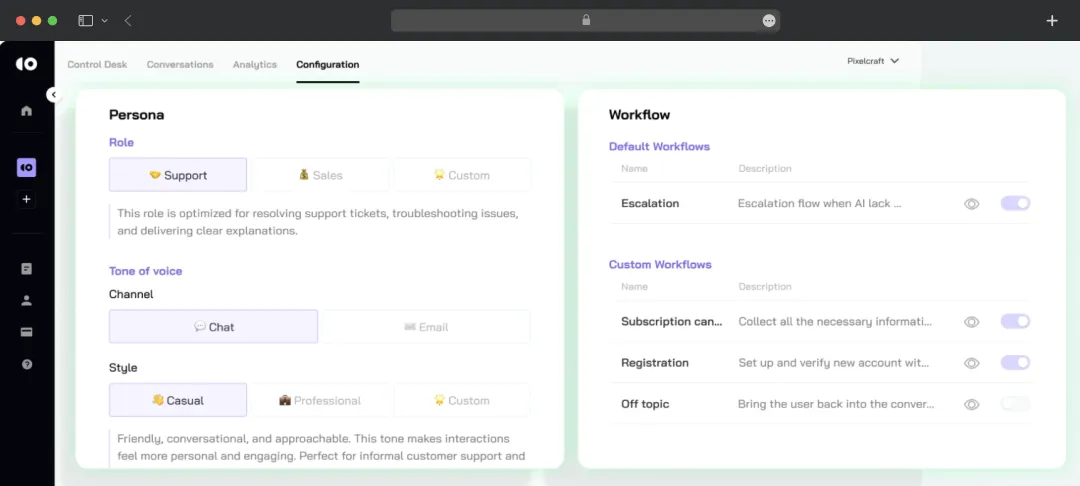Viewport: 1080px width, 486px height.
Task: Switch to Conversations tab
Action: tap(180, 65)
